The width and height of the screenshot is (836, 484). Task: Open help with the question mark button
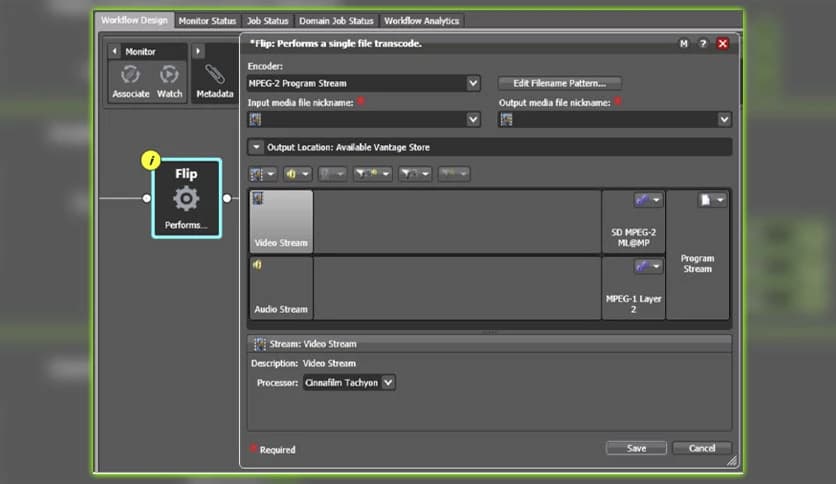tap(703, 44)
